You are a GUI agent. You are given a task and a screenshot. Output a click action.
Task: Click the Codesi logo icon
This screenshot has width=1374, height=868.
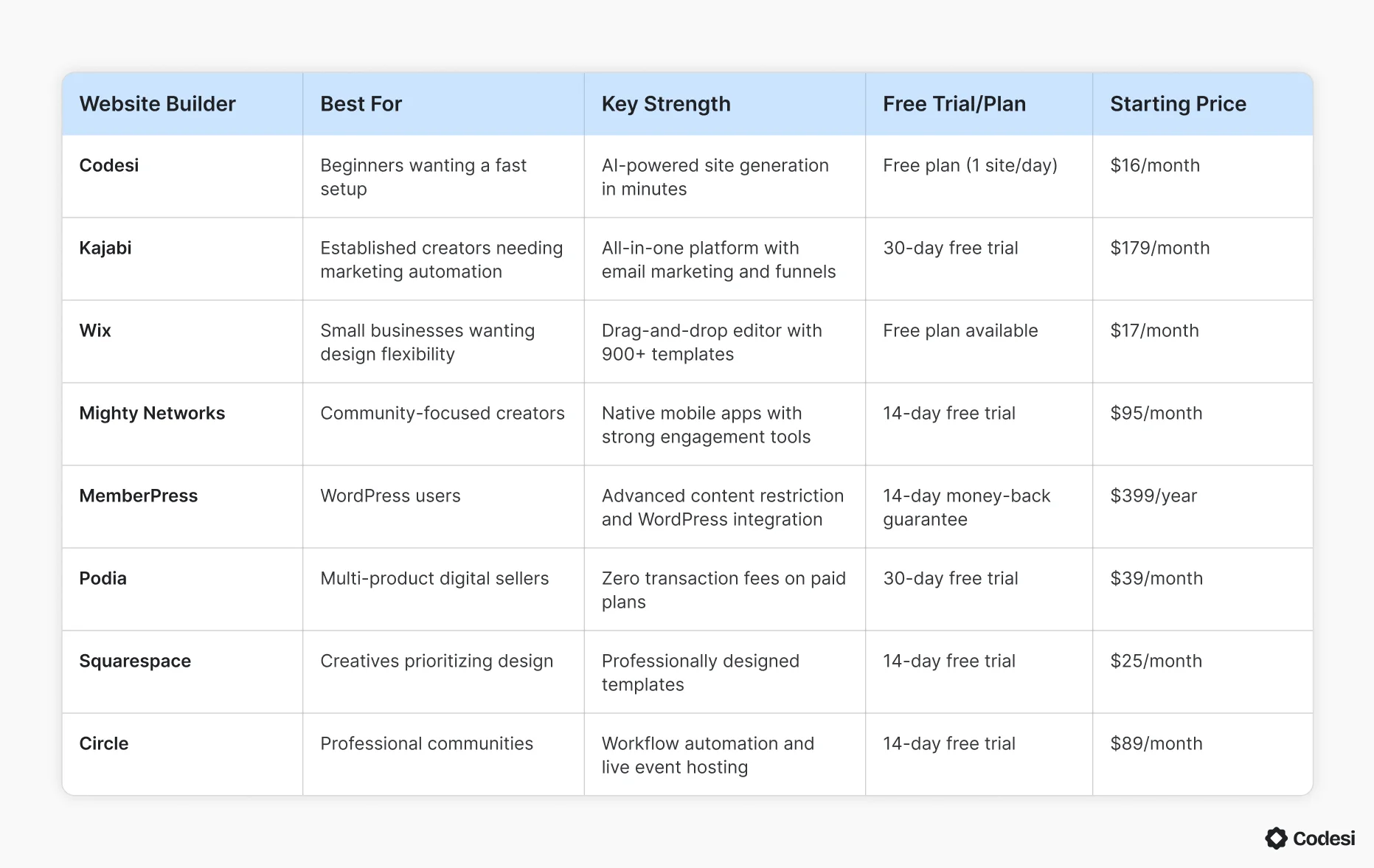[1276, 839]
